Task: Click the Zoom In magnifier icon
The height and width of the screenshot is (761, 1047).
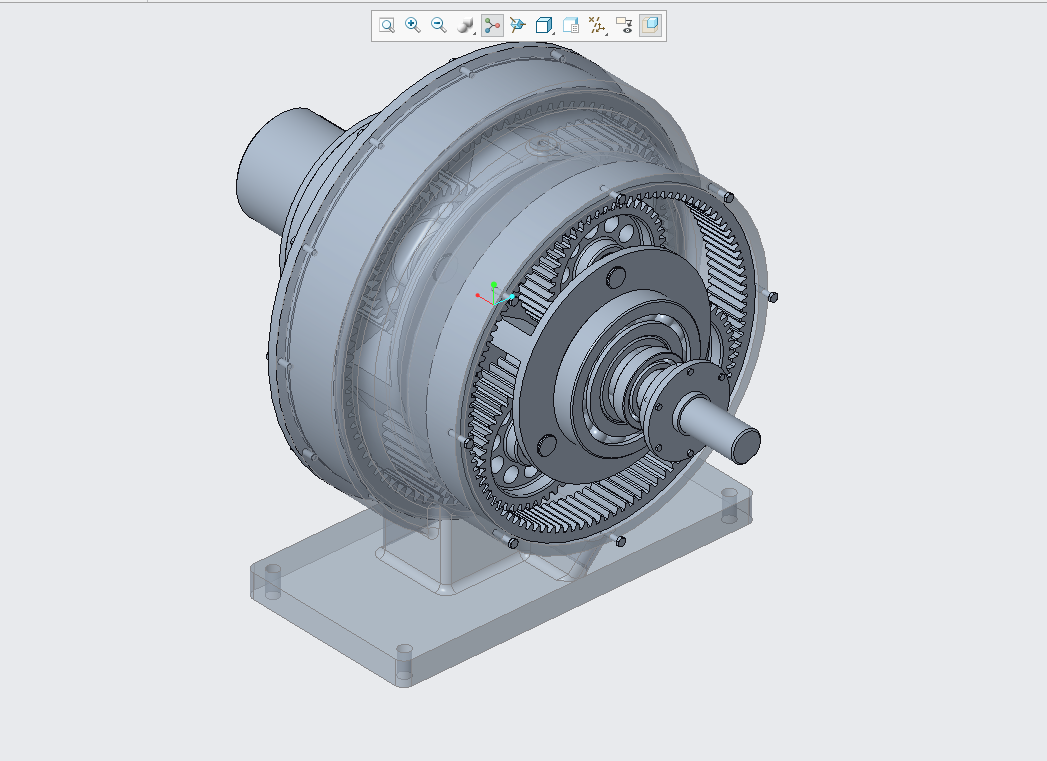Action: [413, 25]
